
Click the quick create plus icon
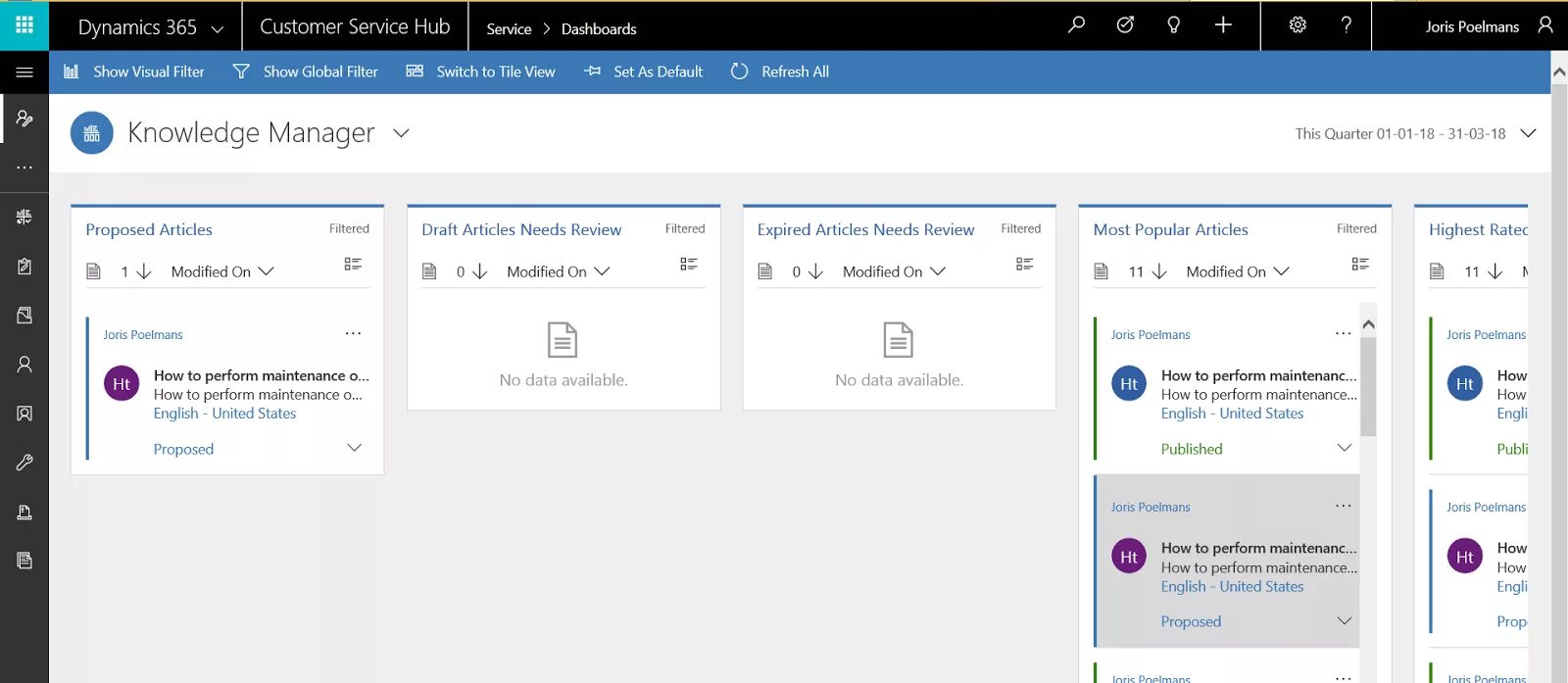(x=1223, y=24)
